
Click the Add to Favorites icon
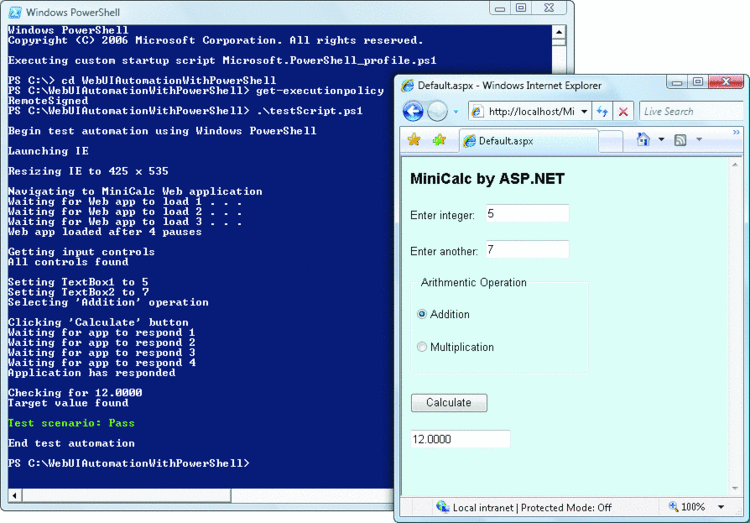(x=439, y=140)
